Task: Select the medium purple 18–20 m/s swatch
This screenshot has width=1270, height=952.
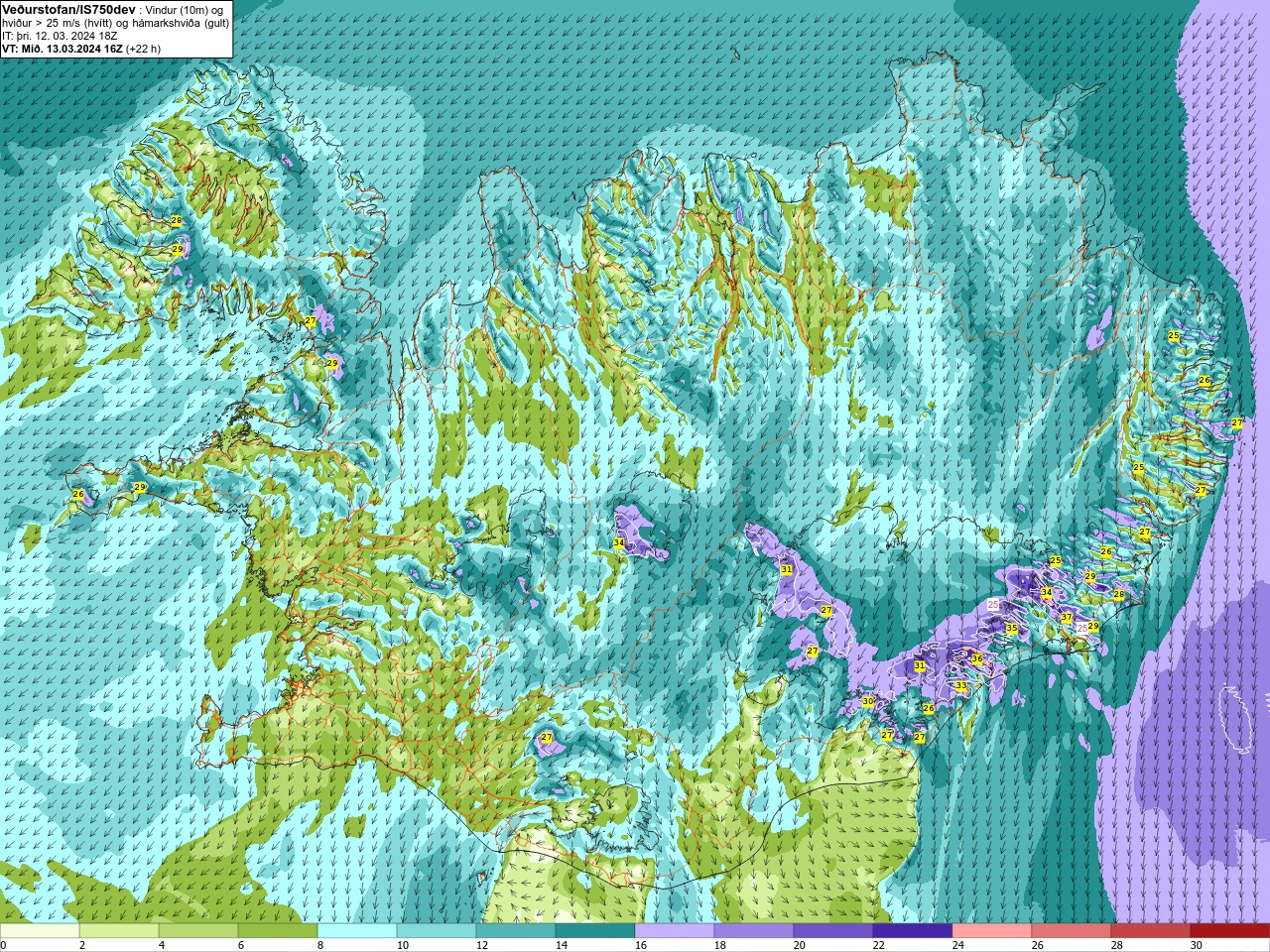Action: [754, 931]
